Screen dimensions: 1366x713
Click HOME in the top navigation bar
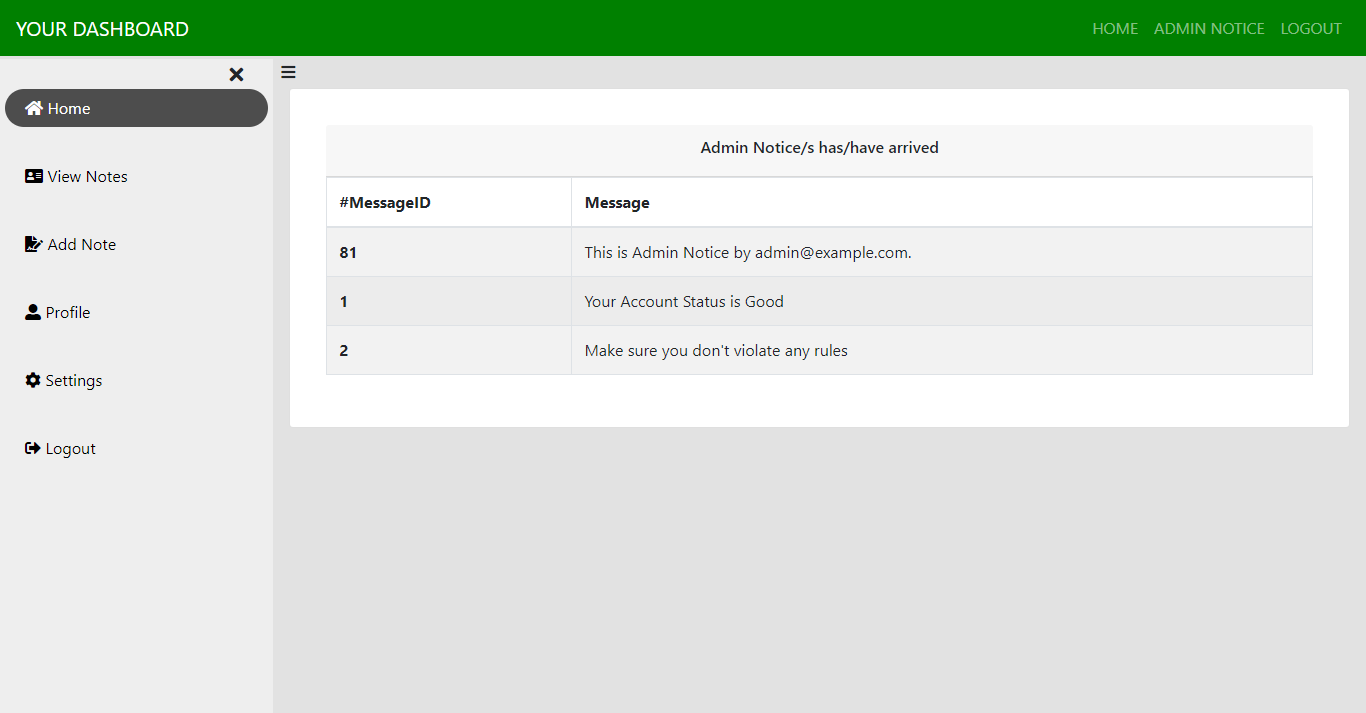click(1115, 29)
